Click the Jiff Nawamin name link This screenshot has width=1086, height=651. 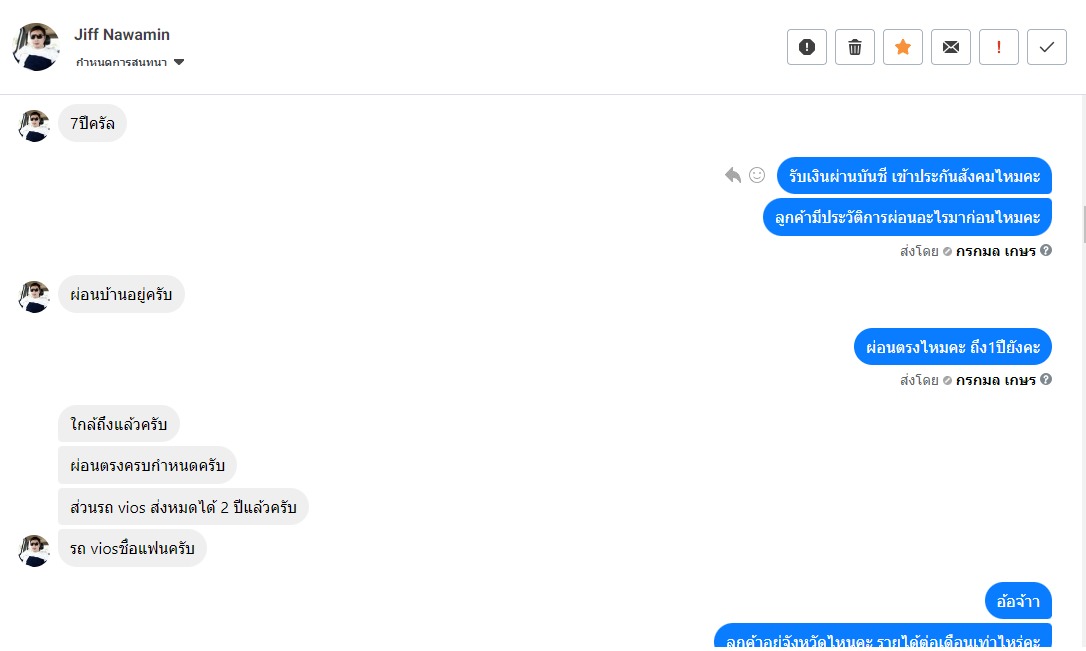[122, 35]
